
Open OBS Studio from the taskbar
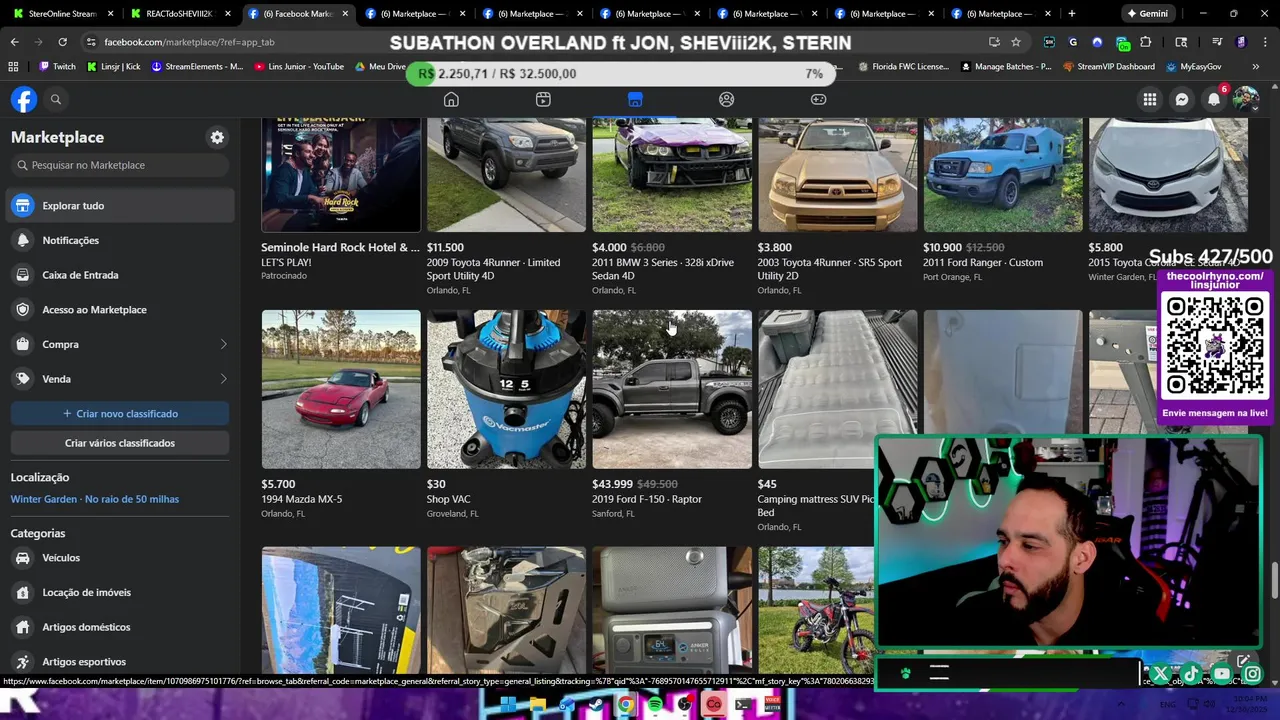(x=685, y=704)
